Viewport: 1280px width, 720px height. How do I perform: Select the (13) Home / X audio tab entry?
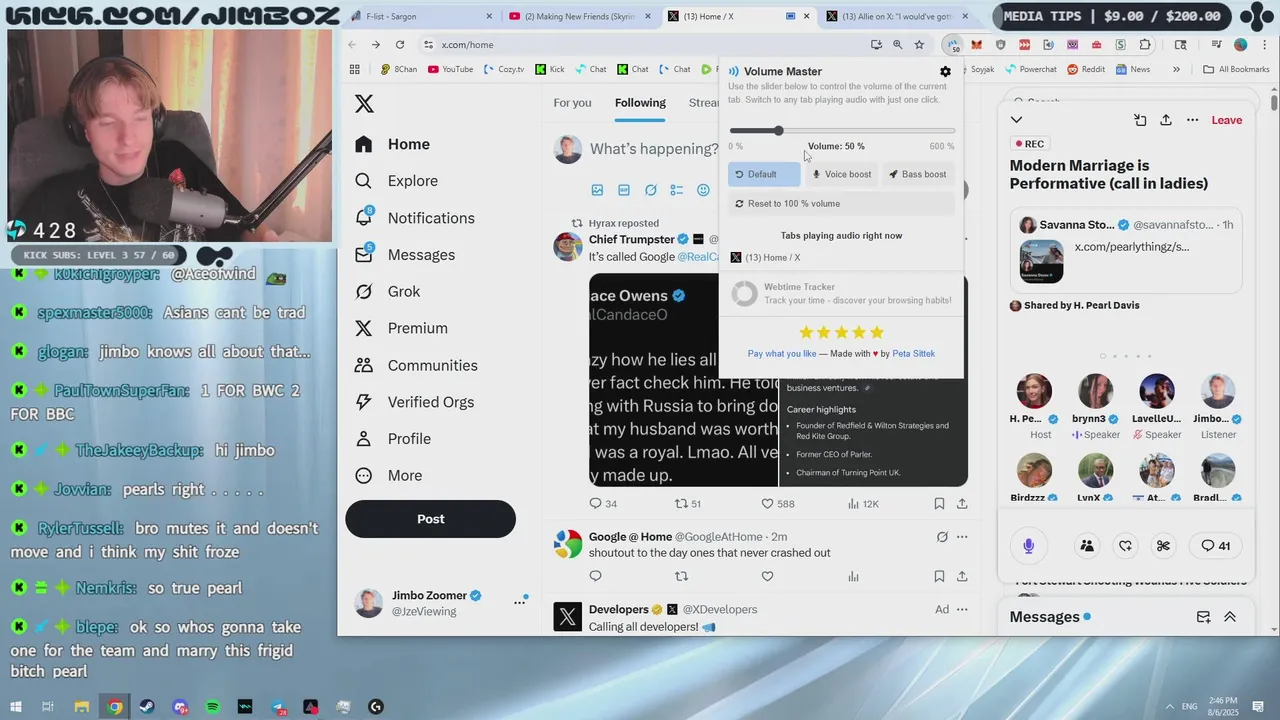pyautogui.click(x=766, y=258)
